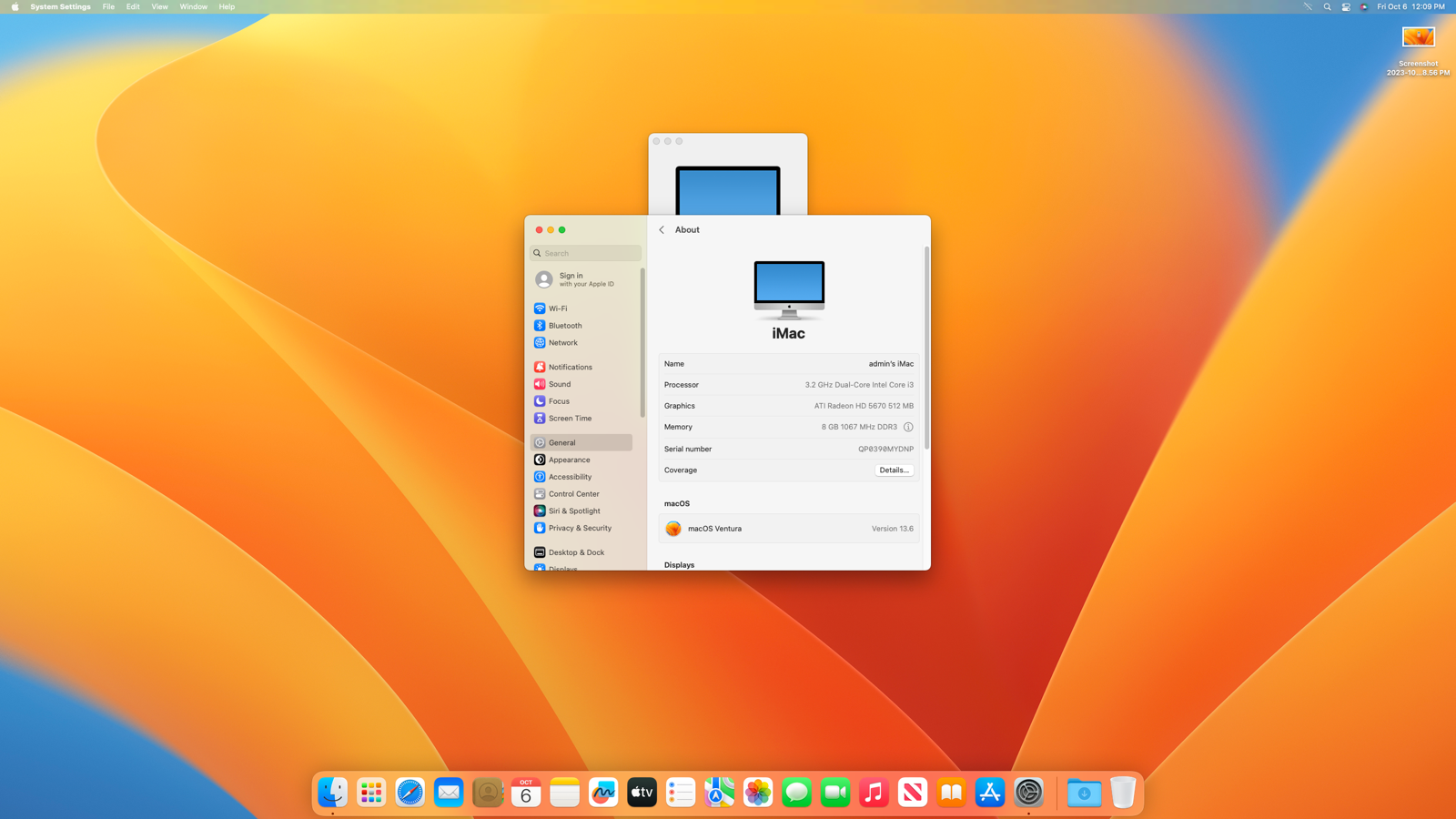The height and width of the screenshot is (819, 1456).
Task: Open Spotlight search from the menu bar
Action: (1327, 6)
